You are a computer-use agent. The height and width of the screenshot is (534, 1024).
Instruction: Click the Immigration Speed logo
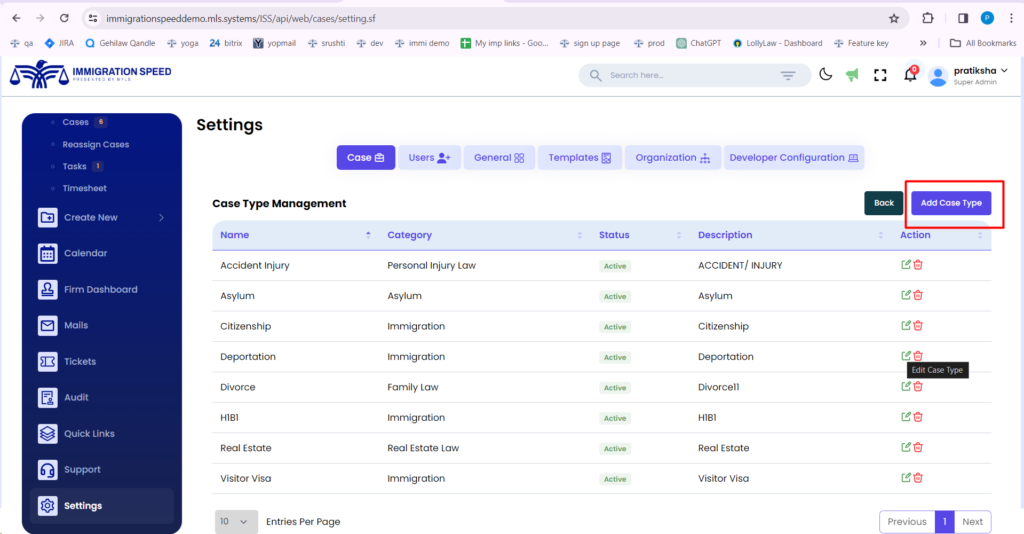(x=91, y=74)
